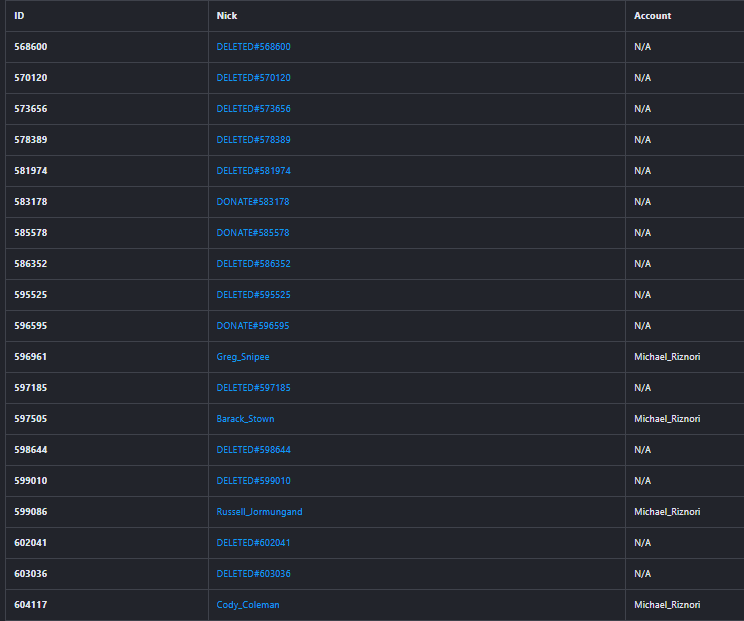The width and height of the screenshot is (744, 621).
Task: Open the DONATE#585578 nick link
Action: tap(252, 233)
